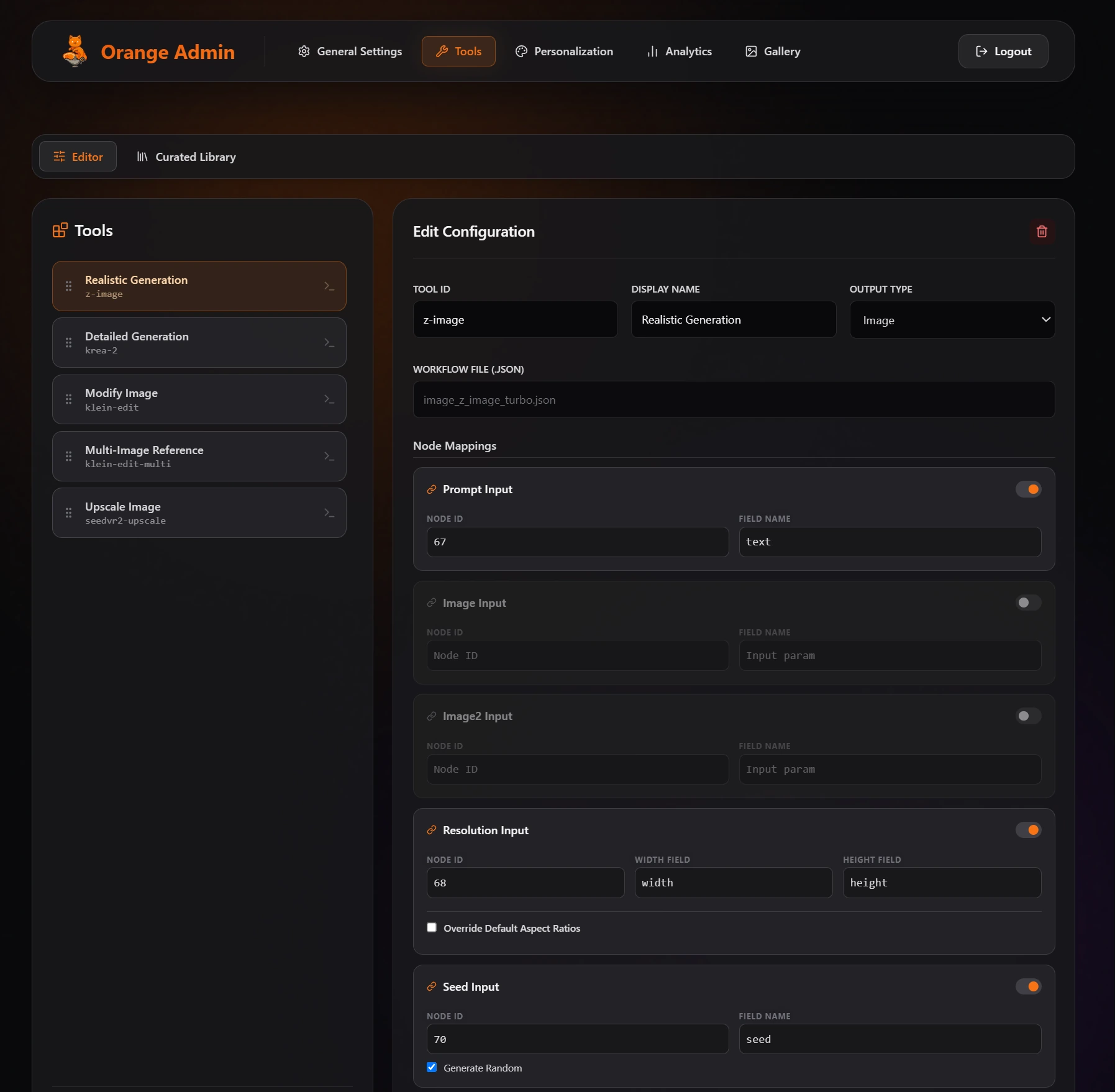The width and height of the screenshot is (1115, 1092).
Task: Click the link icon beside Image Input
Action: [x=432, y=603]
